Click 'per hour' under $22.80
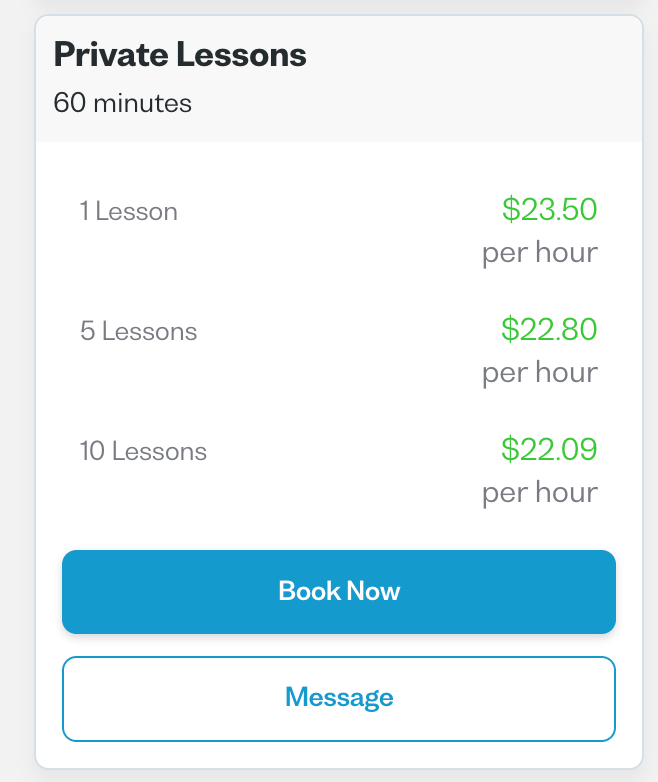Image resolution: width=658 pixels, height=782 pixels. click(x=540, y=373)
